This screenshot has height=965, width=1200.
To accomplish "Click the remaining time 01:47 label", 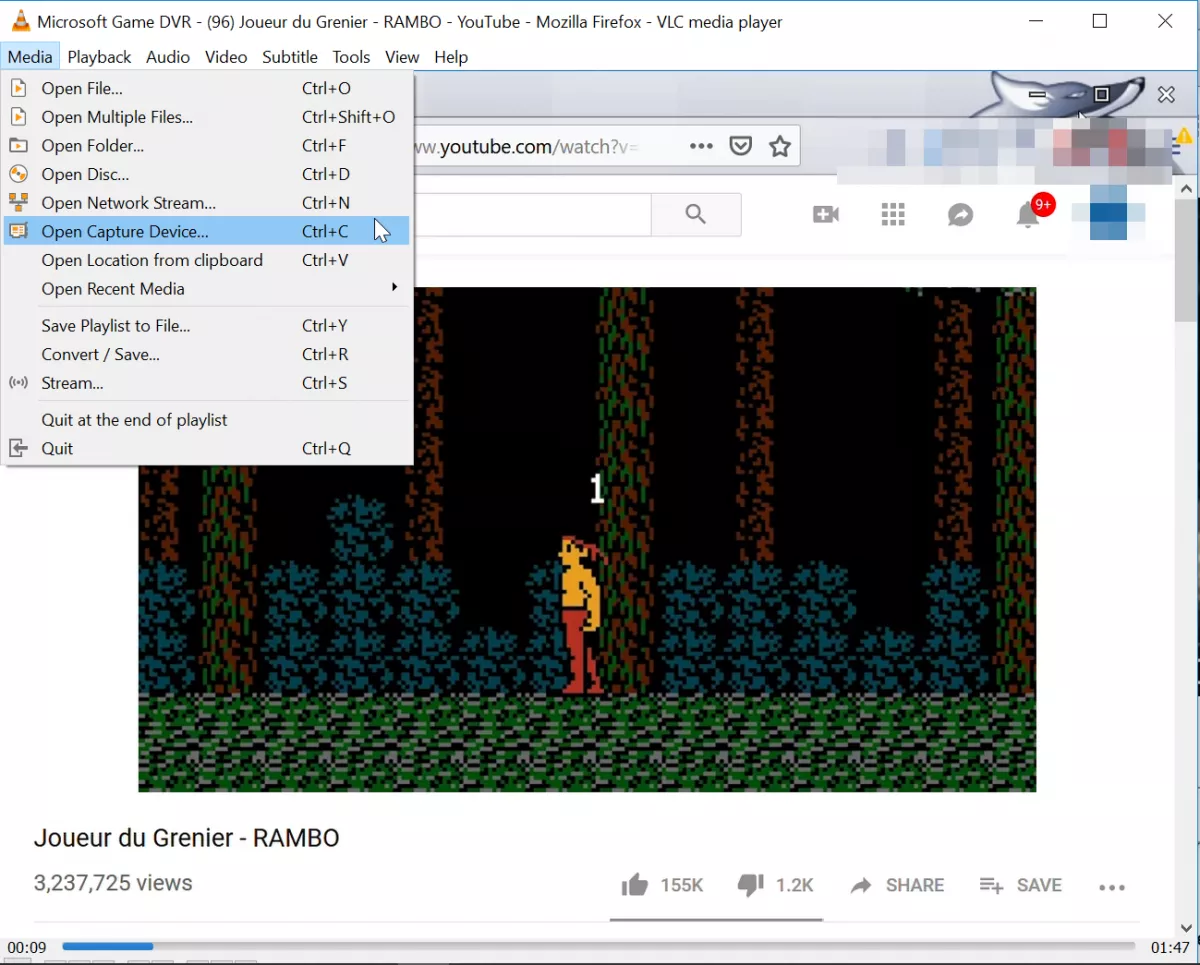I will pos(1170,948).
